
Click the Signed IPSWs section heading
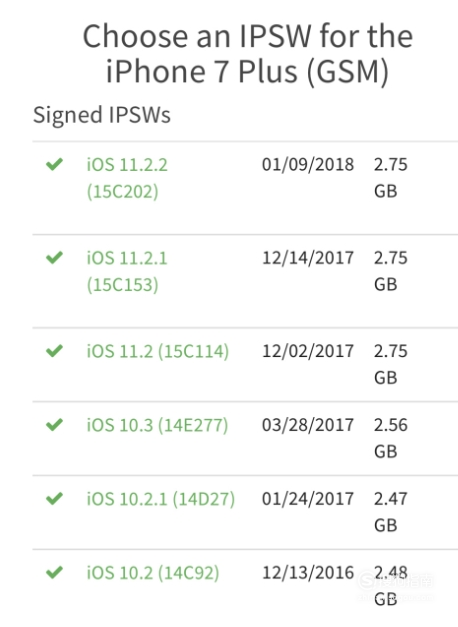point(102,115)
